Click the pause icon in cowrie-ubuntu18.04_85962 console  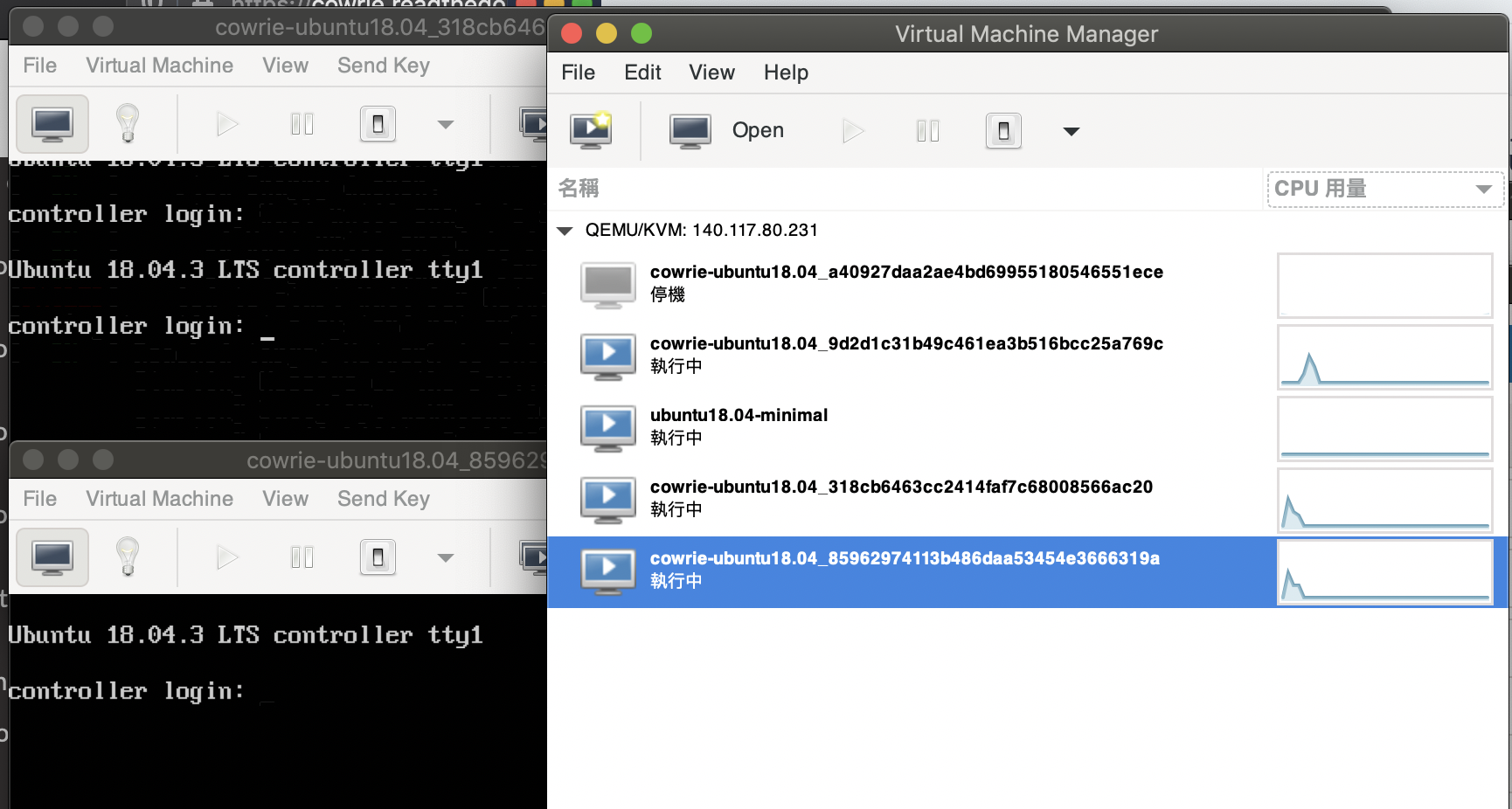tap(302, 557)
